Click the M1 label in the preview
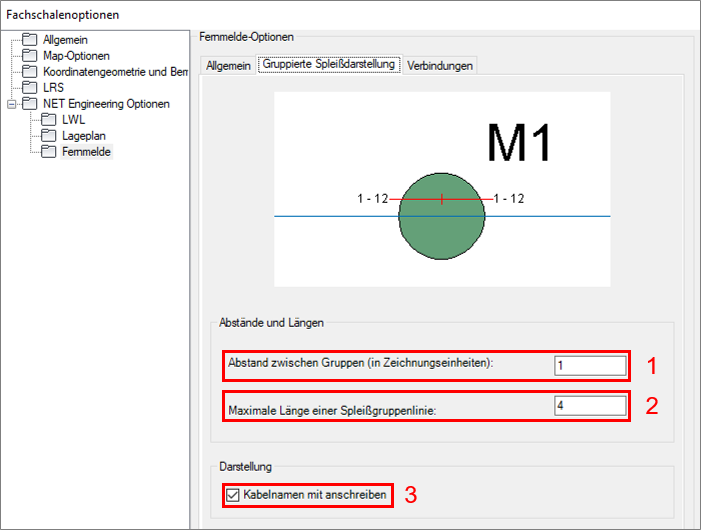Screen dimensions: 701x530 (x=519, y=143)
